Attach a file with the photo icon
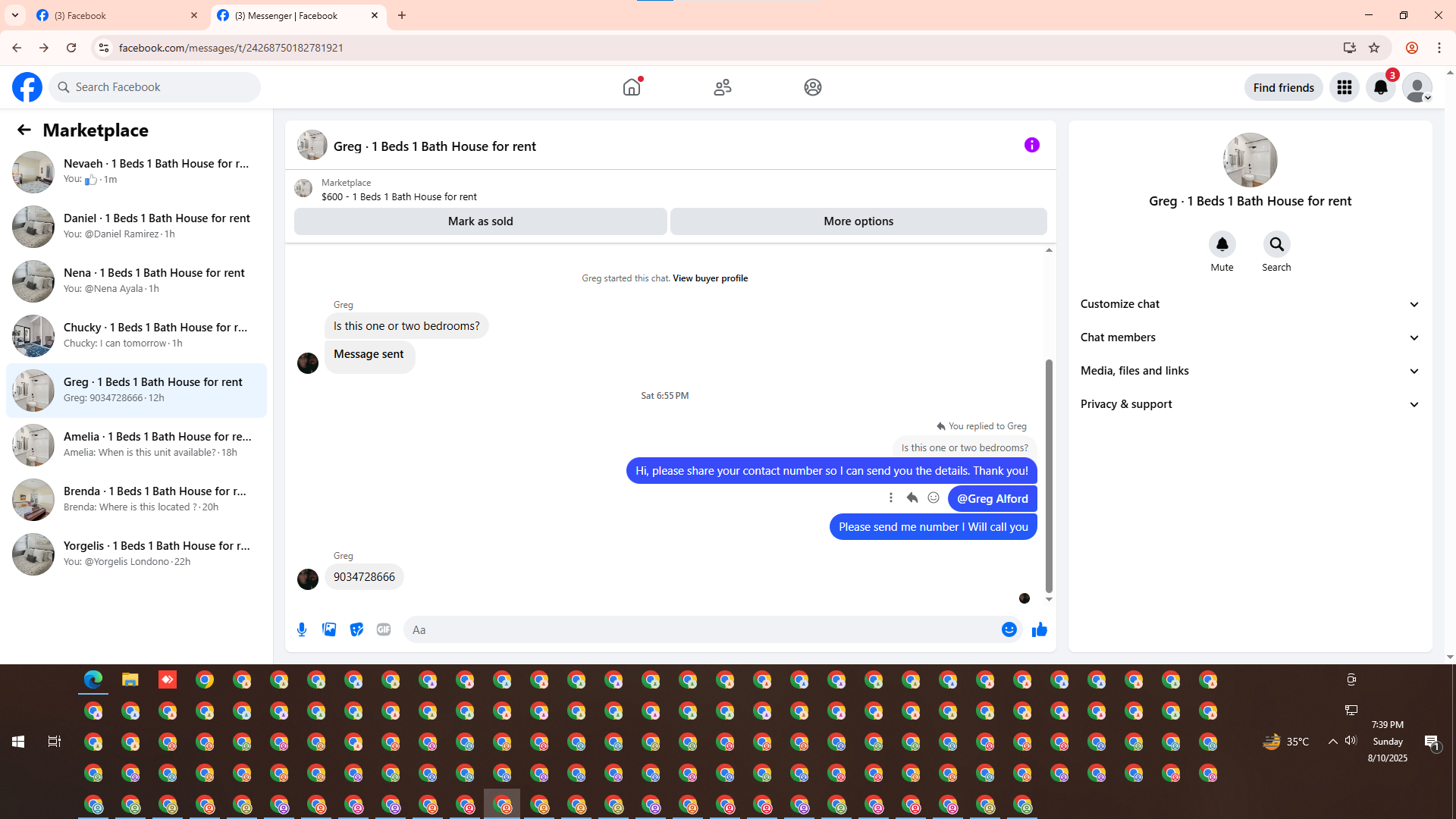The height and width of the screenshot is (819, 1456). pyautogui.click(x=329, y=629)
